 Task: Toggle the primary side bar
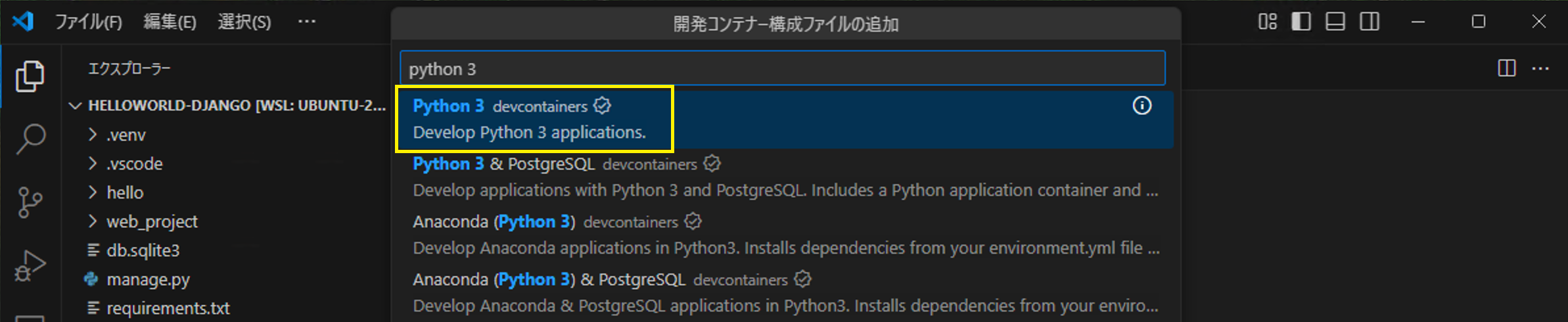(1301, 22)
